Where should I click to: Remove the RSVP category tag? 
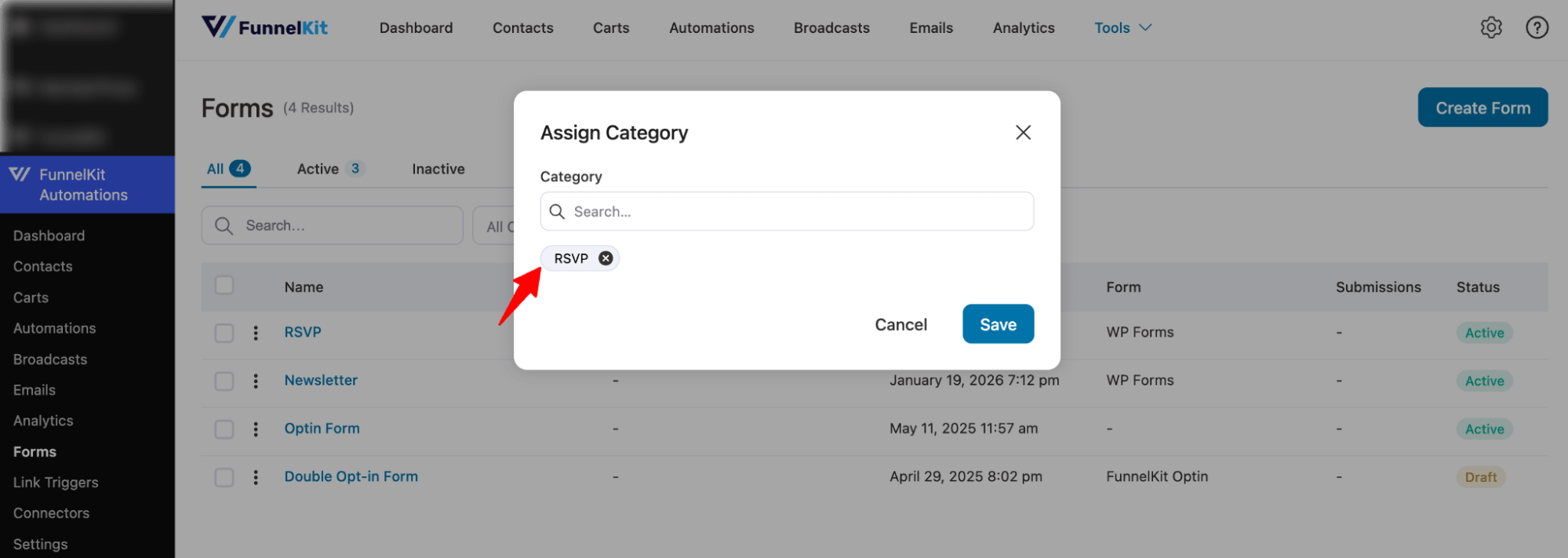605,257
